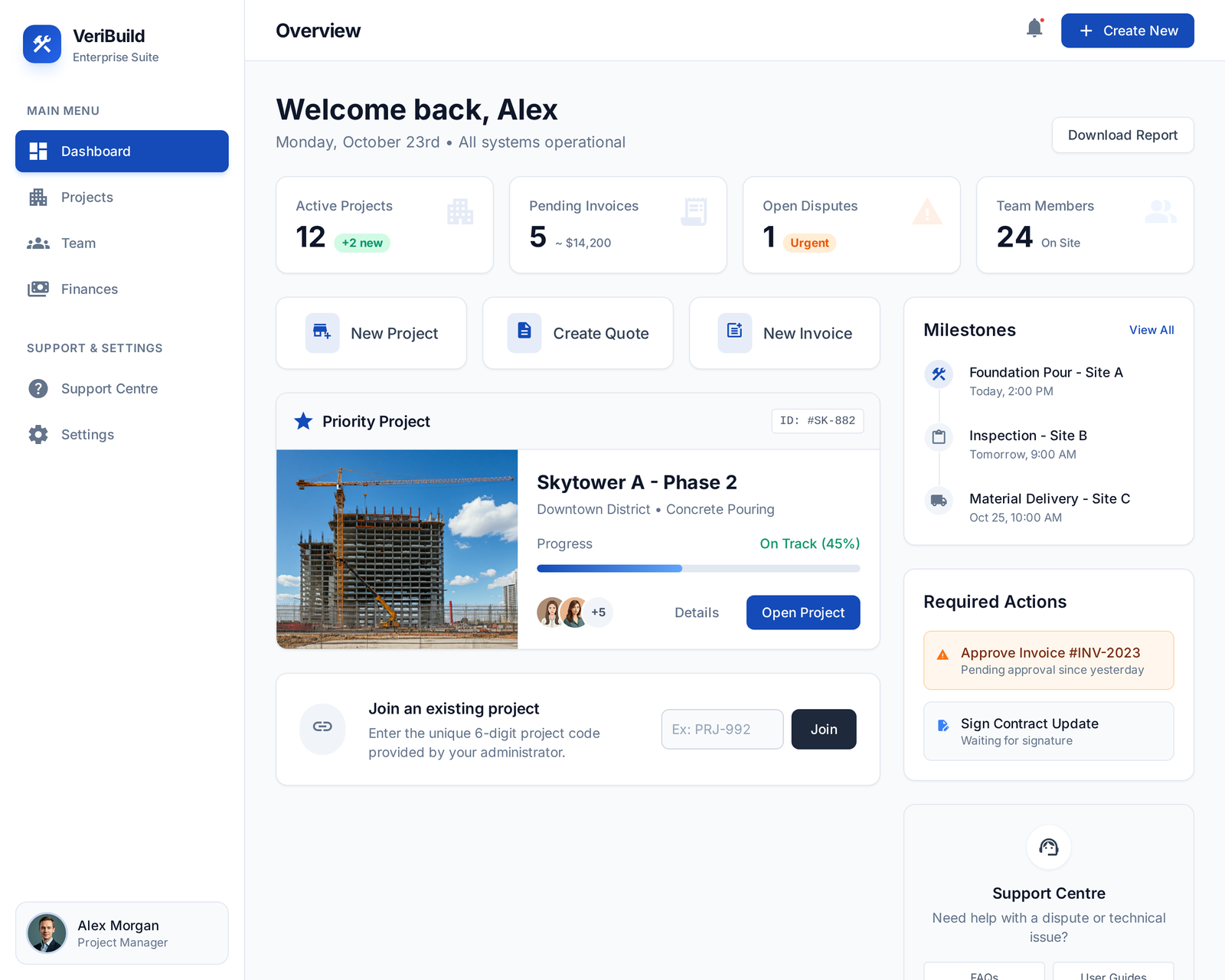The image size is (1225, 980).
Task: Click the Skytower progress bar
Action: (x=697, y=568)
